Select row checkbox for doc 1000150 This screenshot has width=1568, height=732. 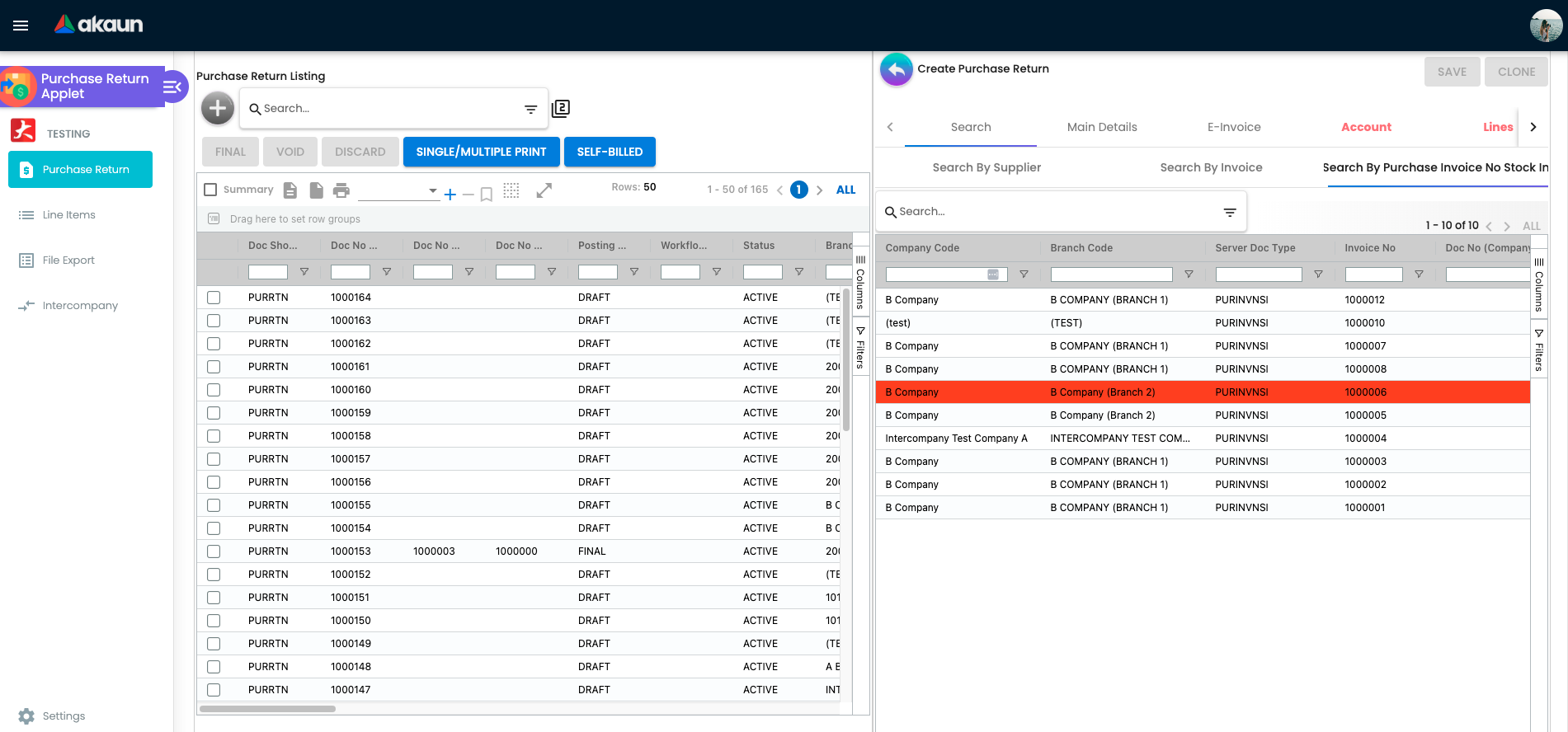click(x=214, y=621)
